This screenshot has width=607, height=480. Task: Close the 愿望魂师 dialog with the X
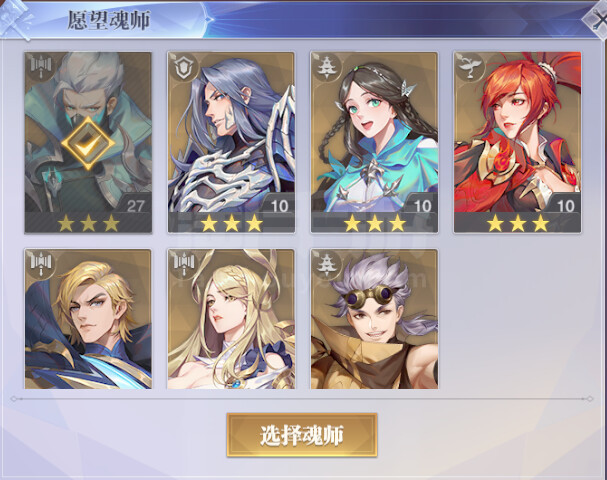click(x=597, y=20)
